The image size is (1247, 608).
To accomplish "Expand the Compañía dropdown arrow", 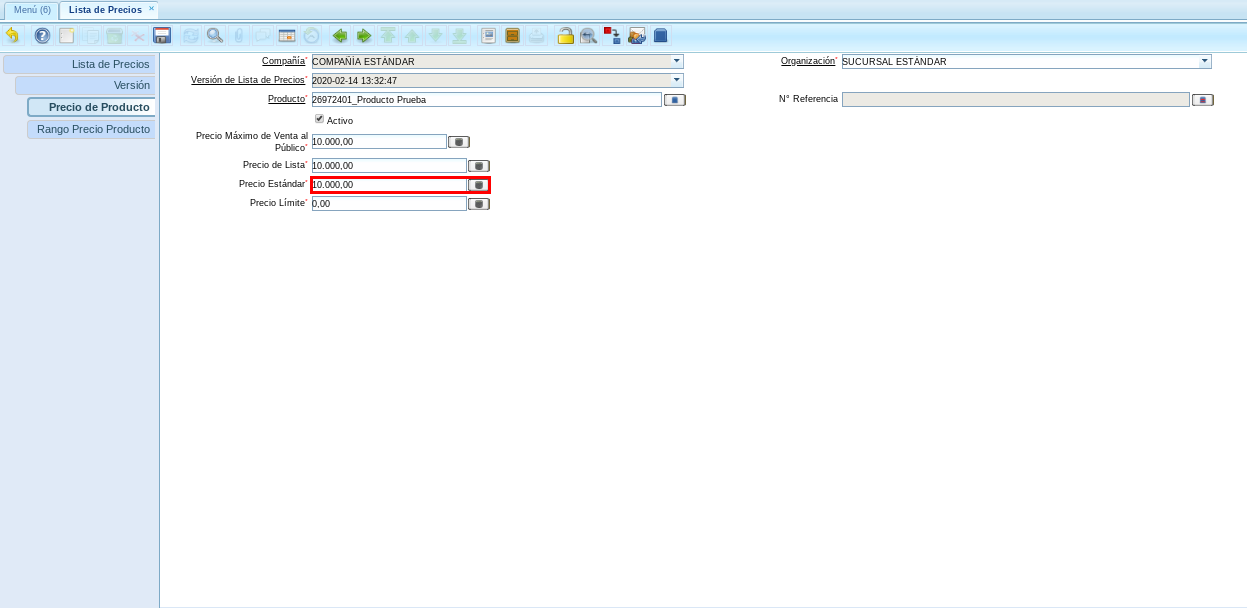I will pos(677,61).
